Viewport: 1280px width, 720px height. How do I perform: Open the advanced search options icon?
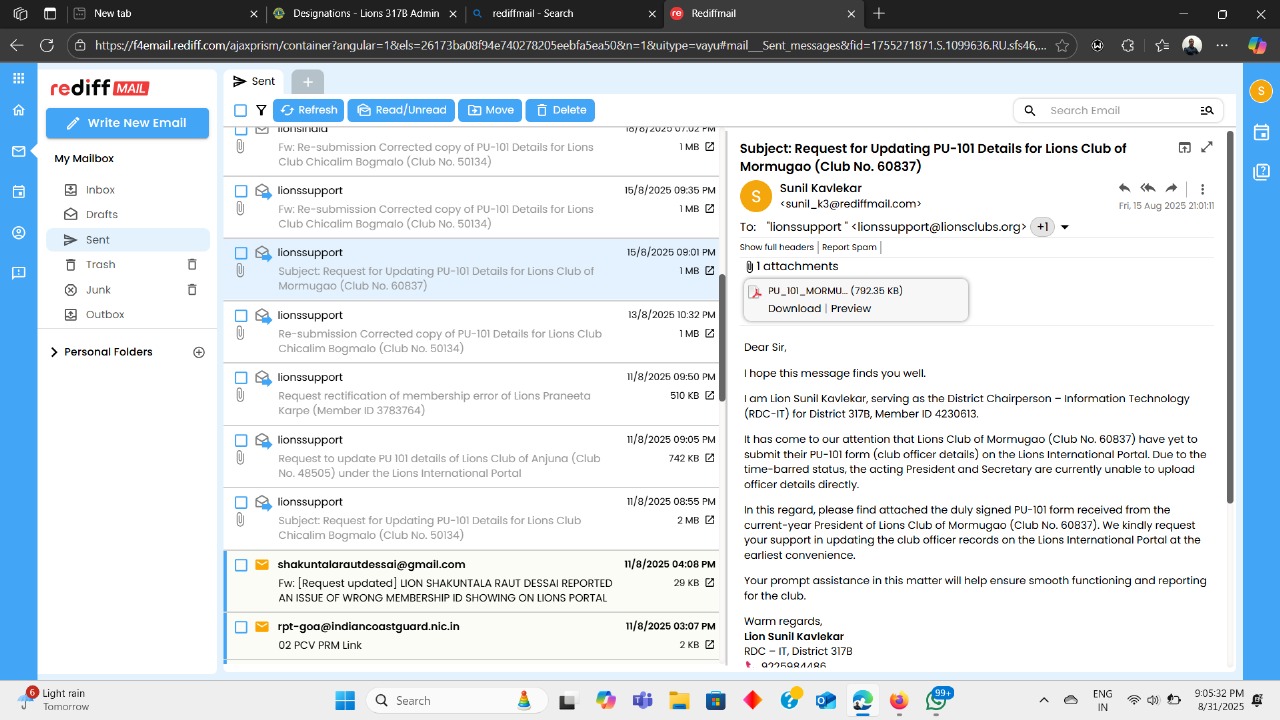coord(1207,110)
